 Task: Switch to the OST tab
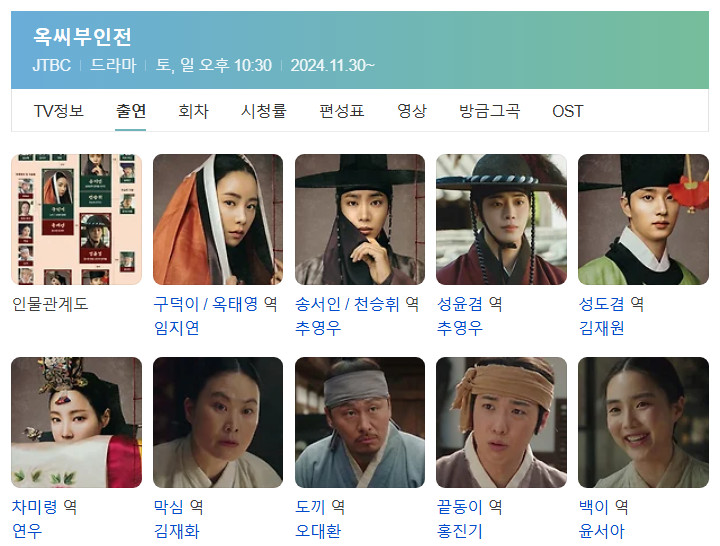point(568,111)
